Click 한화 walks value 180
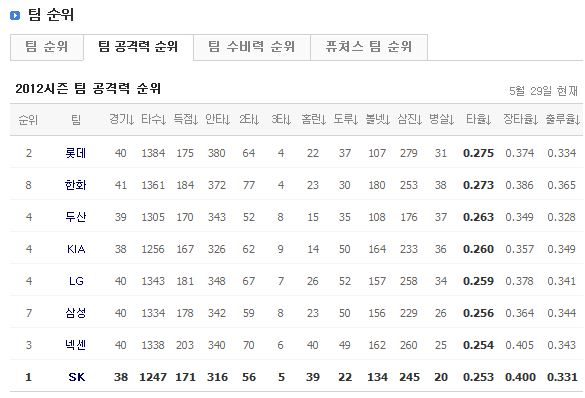 377,185
